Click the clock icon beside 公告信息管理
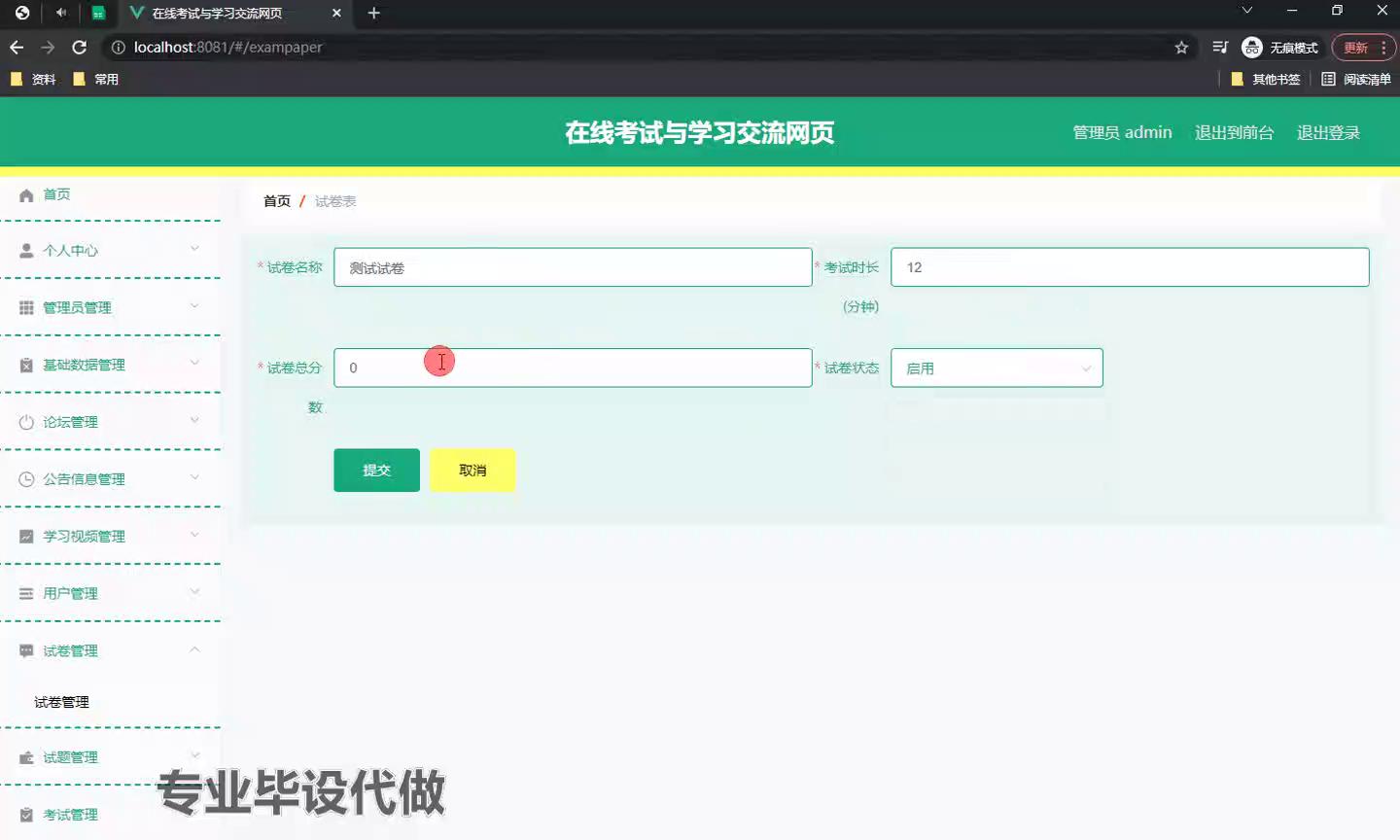Viewport: 1400px width, 840px height. pyautogui.click(x=26, y=479)
